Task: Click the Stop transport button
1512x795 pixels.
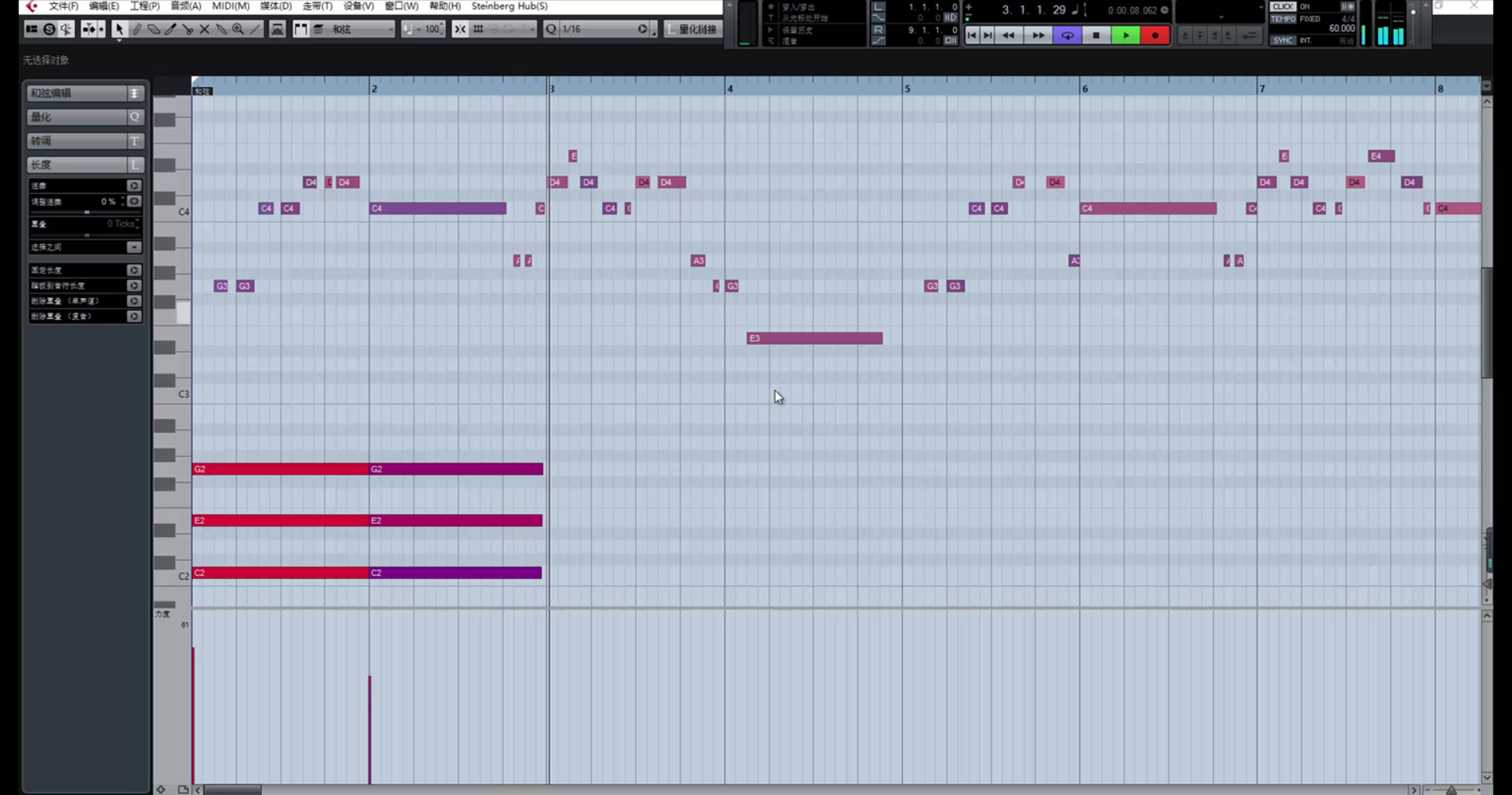Action: (x=1096, y=35)
